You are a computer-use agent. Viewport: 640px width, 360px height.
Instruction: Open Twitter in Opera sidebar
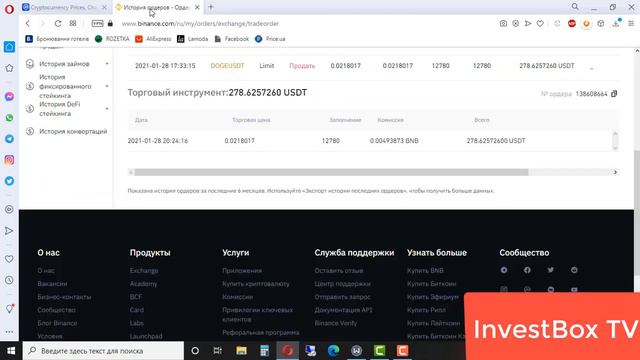[x=9, y=181]
